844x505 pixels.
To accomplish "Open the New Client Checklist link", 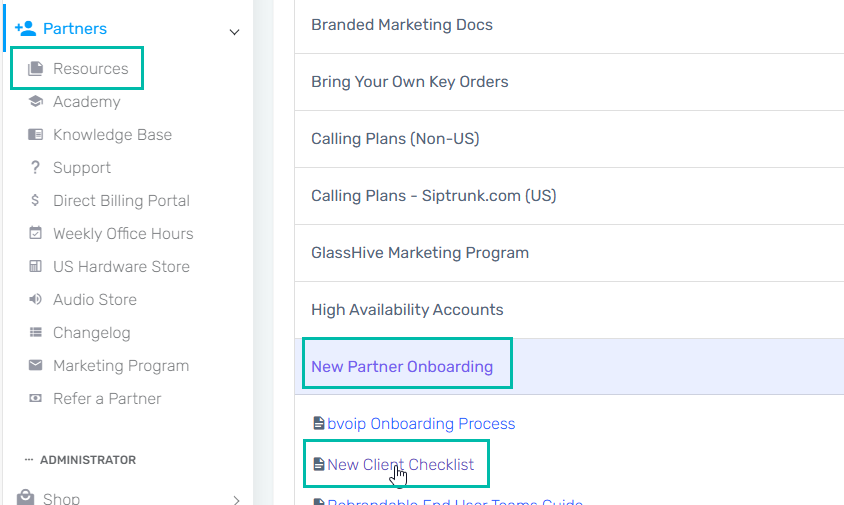I will pos(400,465).
